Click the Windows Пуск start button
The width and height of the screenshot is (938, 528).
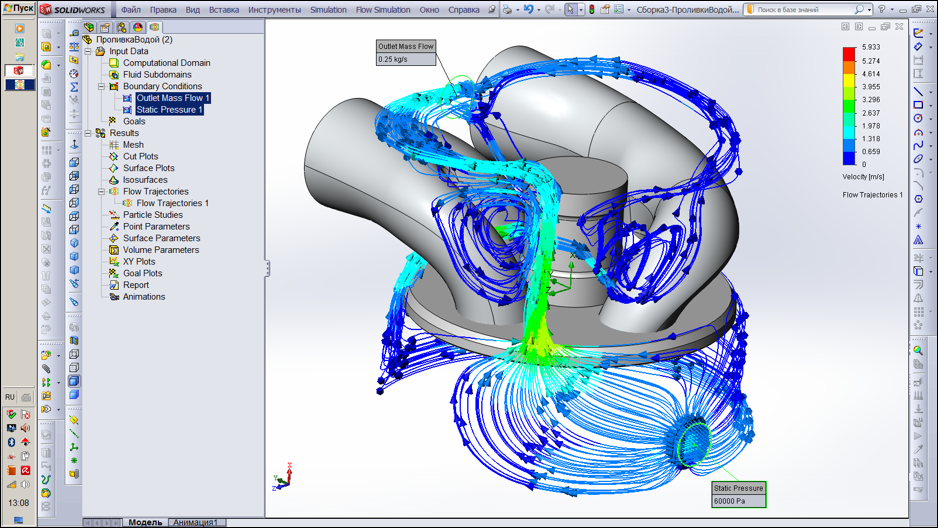coord(18,8)
